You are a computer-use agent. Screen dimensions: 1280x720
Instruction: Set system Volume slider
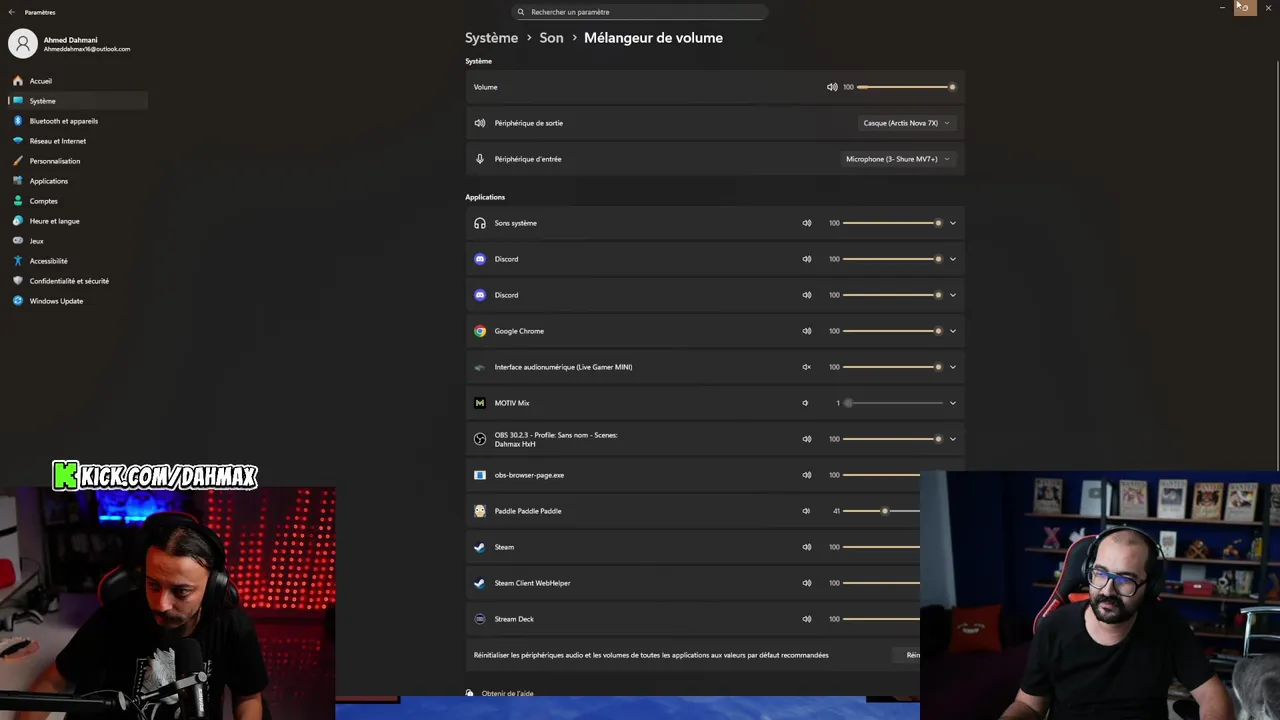coord(905,87)
